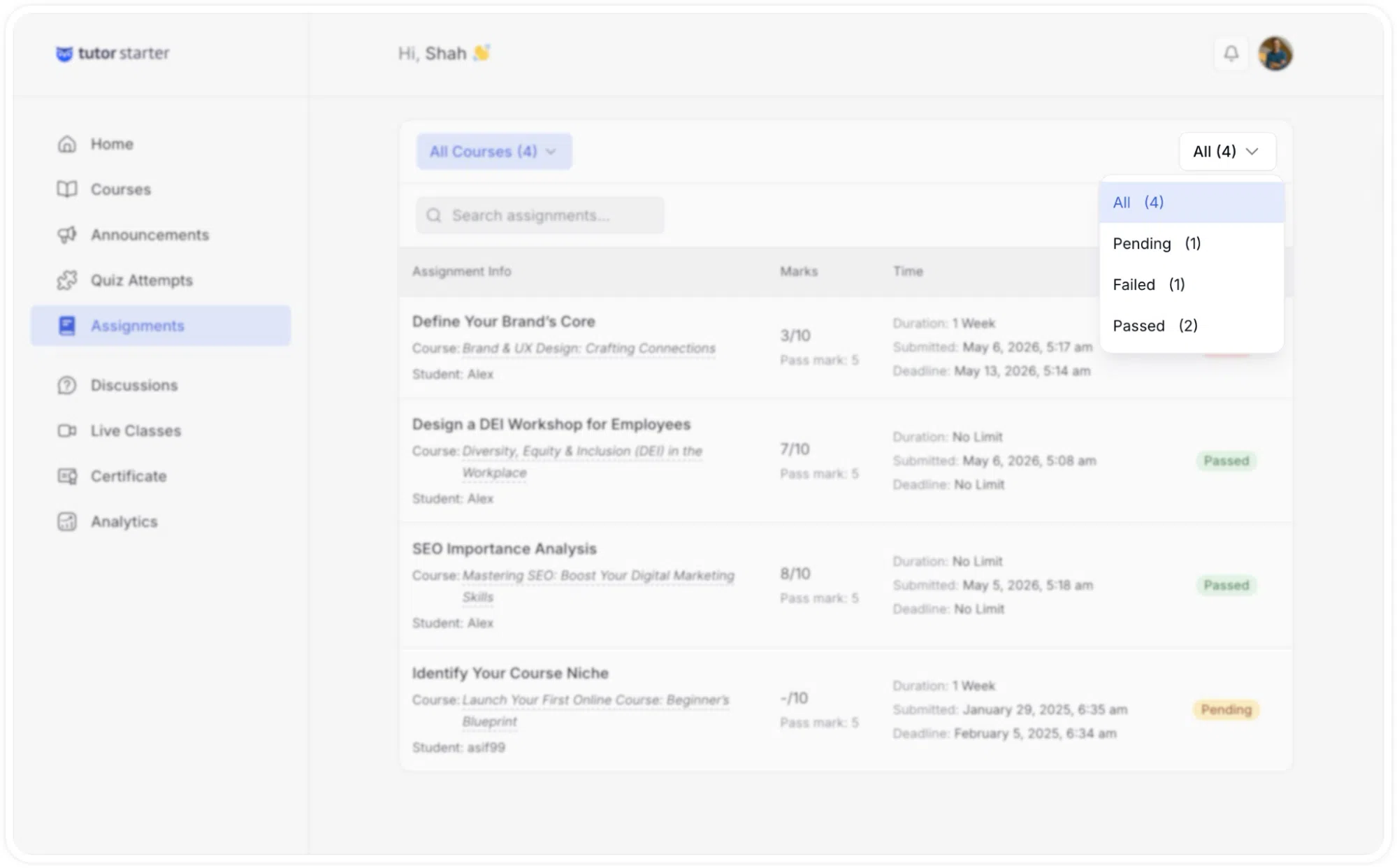Click the Assignment Info column header
The width and height of the screenshot is (1397, 868).
coord(462,271)
